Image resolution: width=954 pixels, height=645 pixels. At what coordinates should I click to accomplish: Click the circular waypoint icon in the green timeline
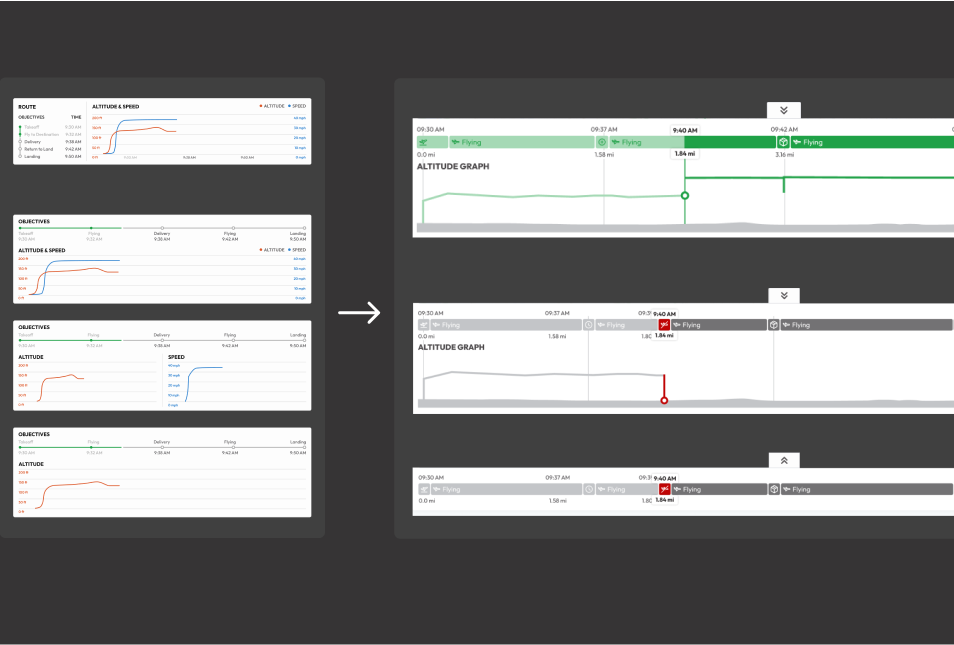602,142
